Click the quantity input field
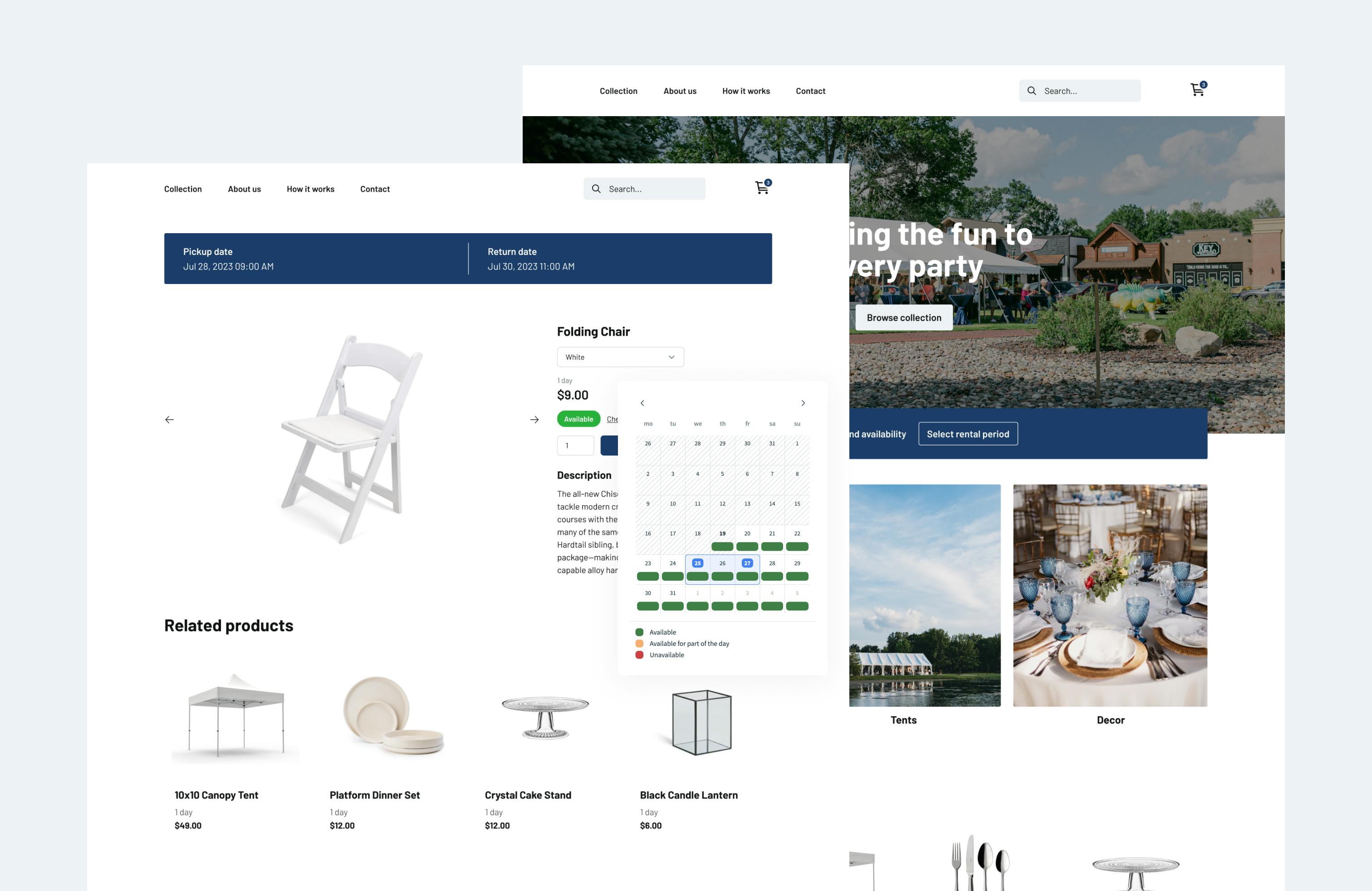 point(575,445)
